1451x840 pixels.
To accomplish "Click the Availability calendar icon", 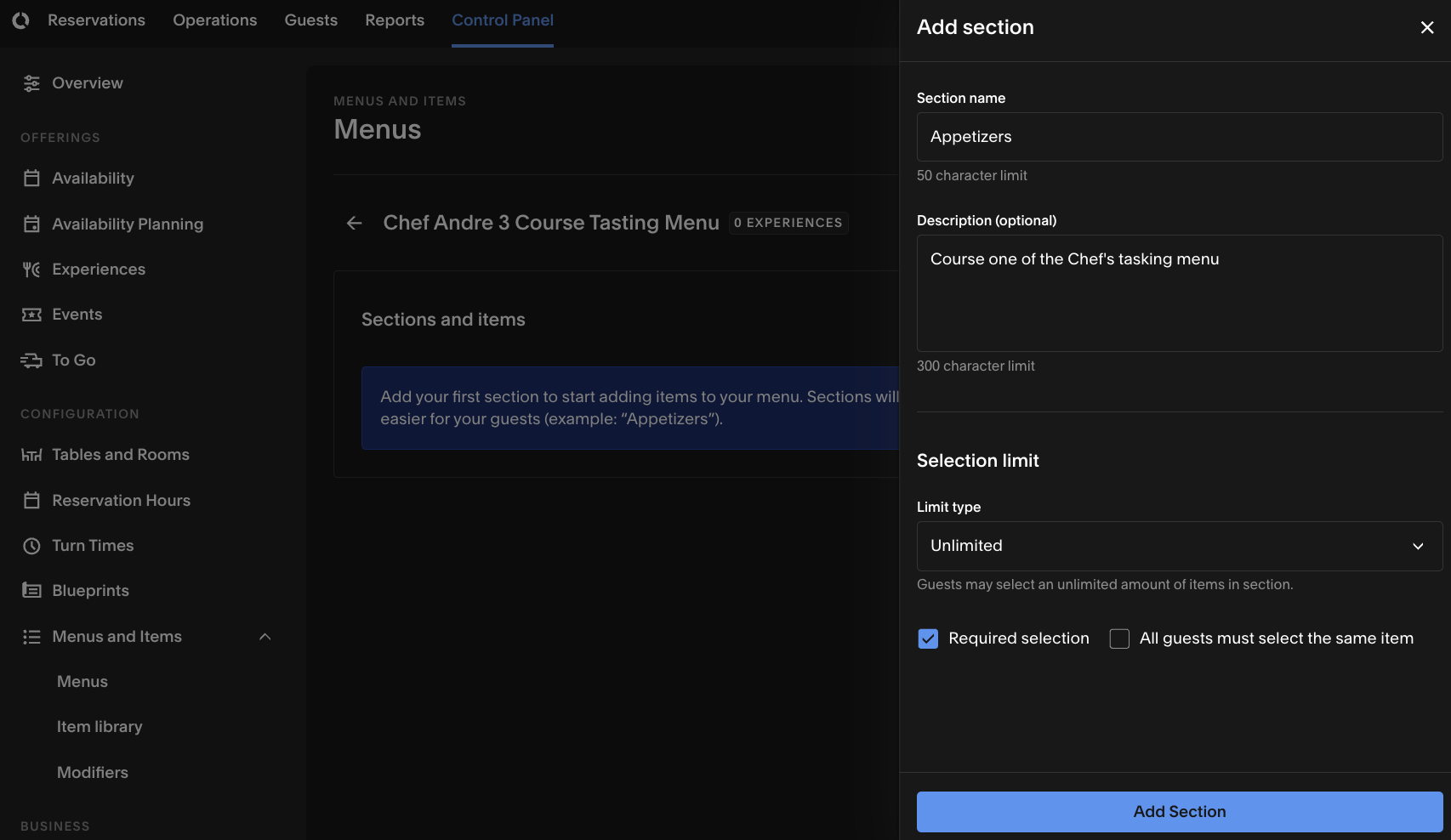I will [x=31, y=178].
